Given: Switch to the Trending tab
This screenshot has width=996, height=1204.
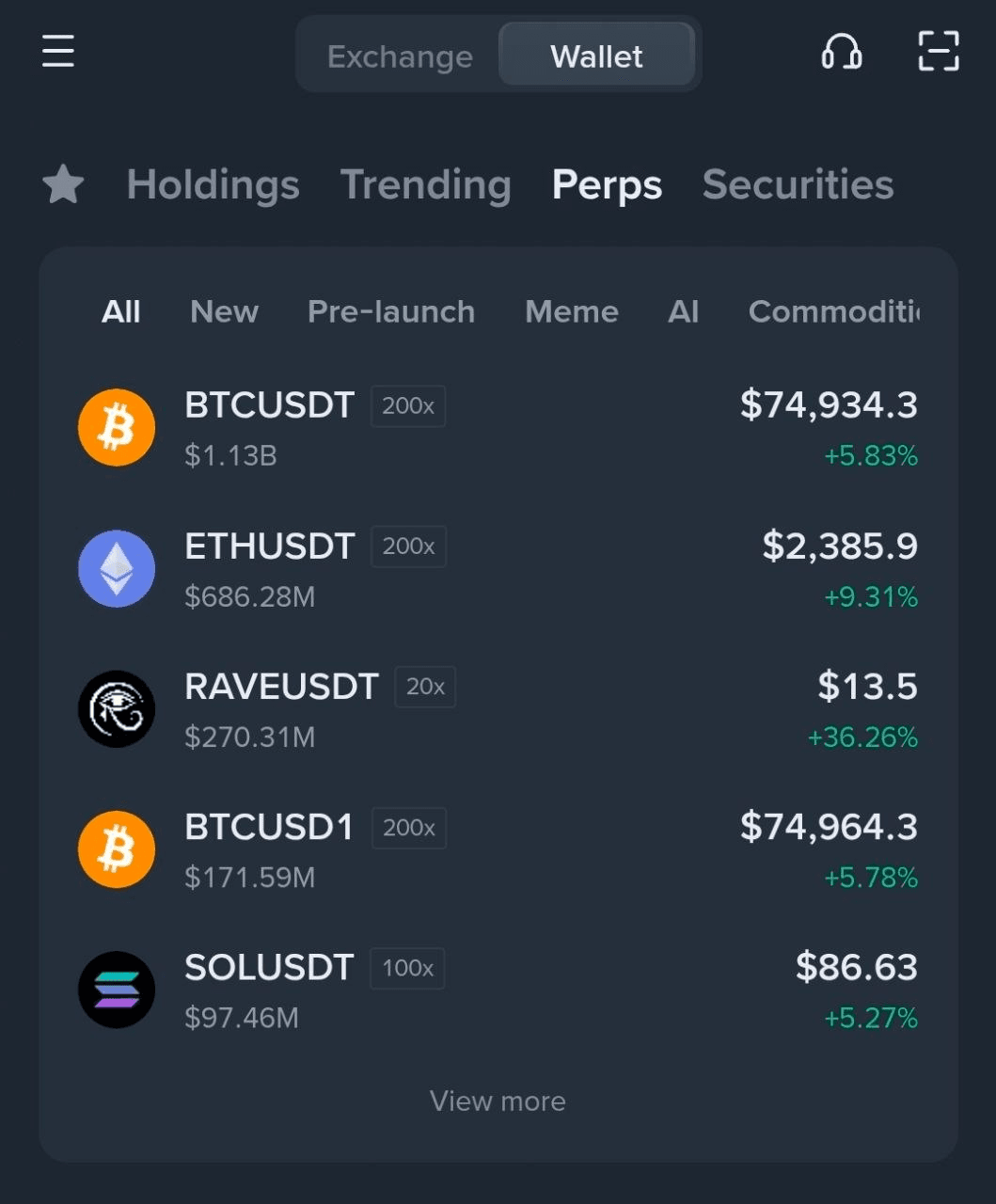Looking at the screenshot, I should [x=425, y=184].
